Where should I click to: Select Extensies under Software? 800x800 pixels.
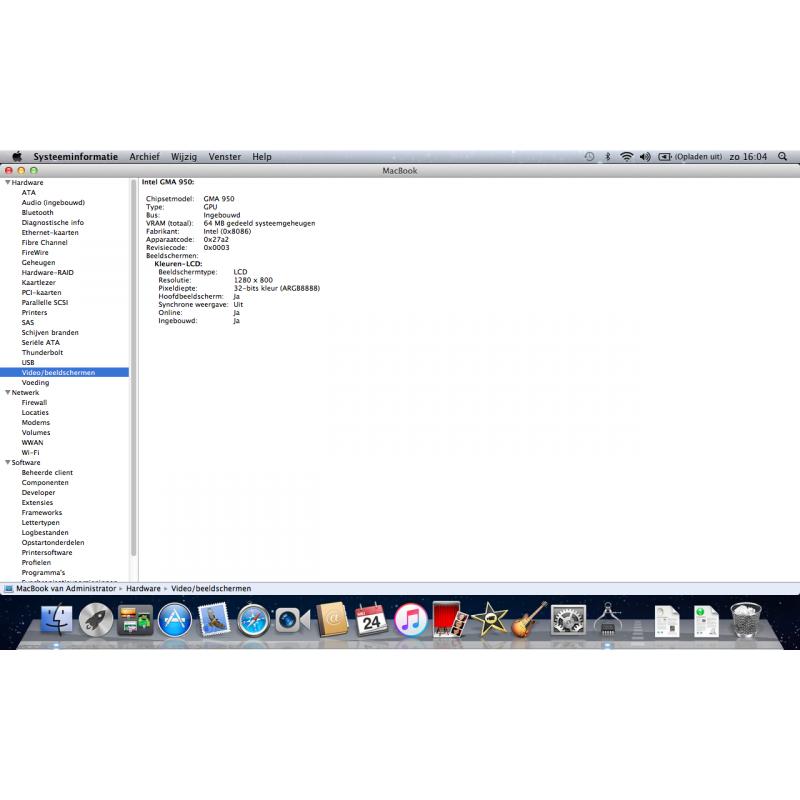pos(37,503)
